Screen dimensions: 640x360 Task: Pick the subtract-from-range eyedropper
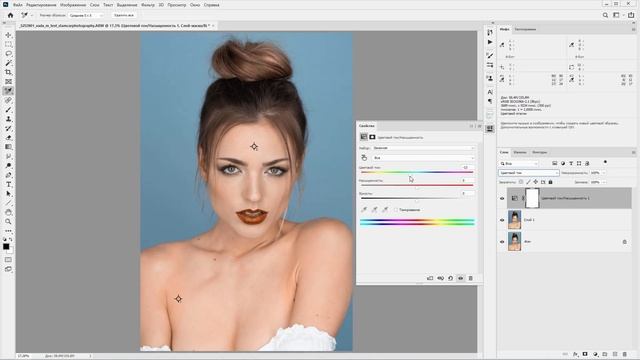pyautogui.click(x=385, y=209)
